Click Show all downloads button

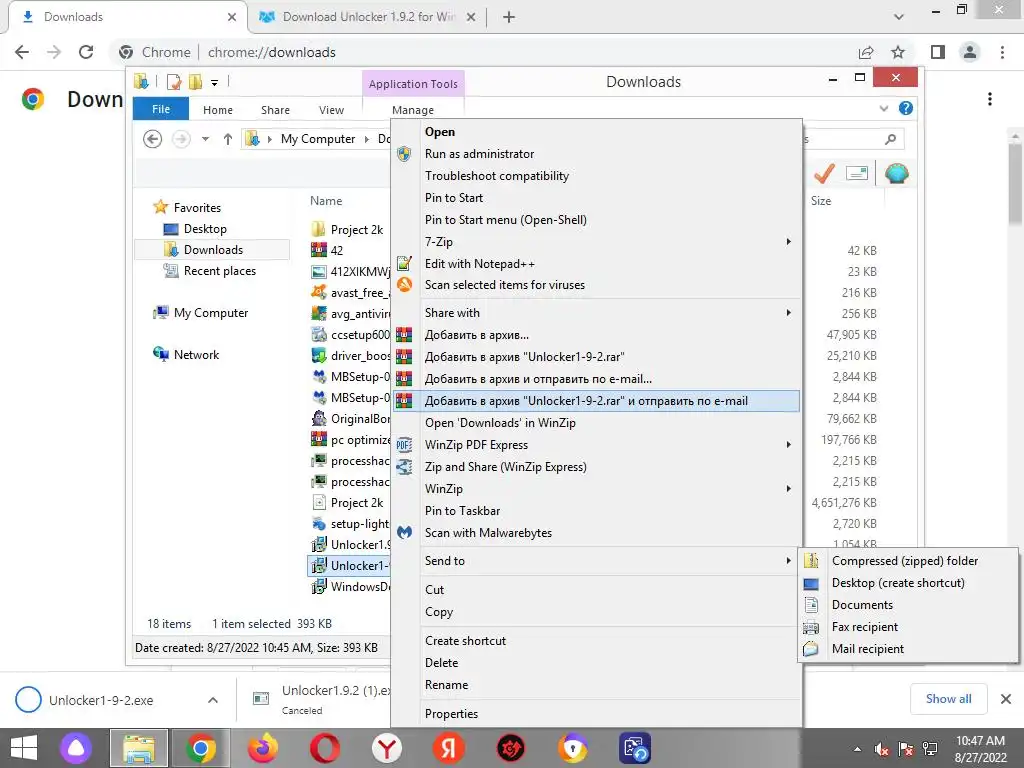(x=948, y=699)
